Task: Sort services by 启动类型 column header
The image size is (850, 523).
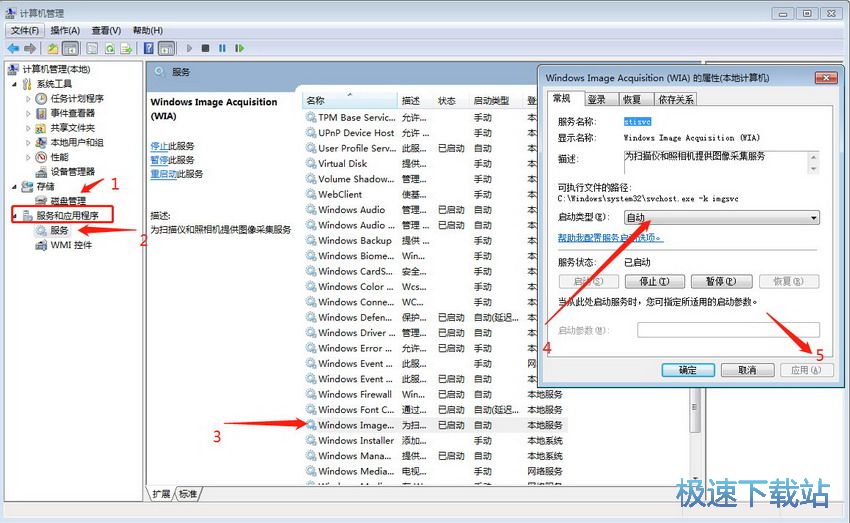Action: [495, 100]
